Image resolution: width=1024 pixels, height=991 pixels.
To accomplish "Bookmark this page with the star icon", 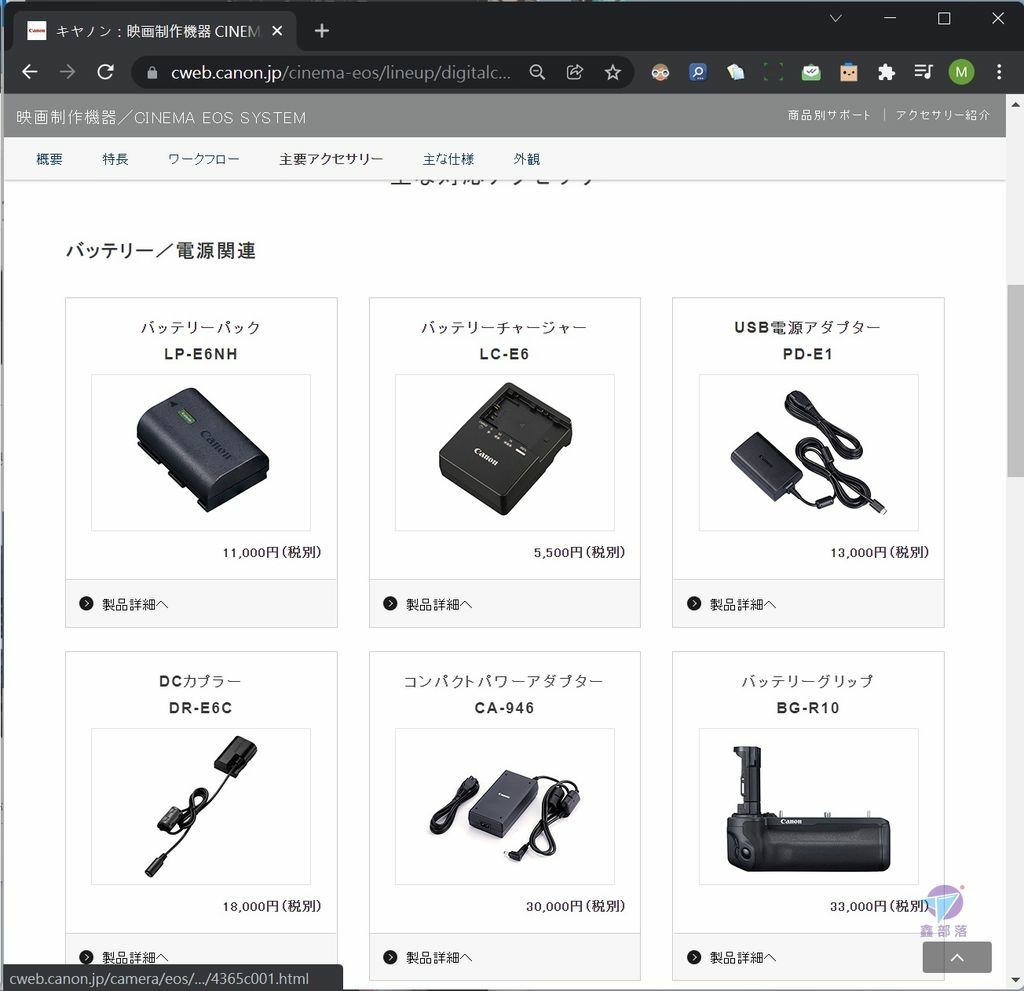I will tap(612, 72).
